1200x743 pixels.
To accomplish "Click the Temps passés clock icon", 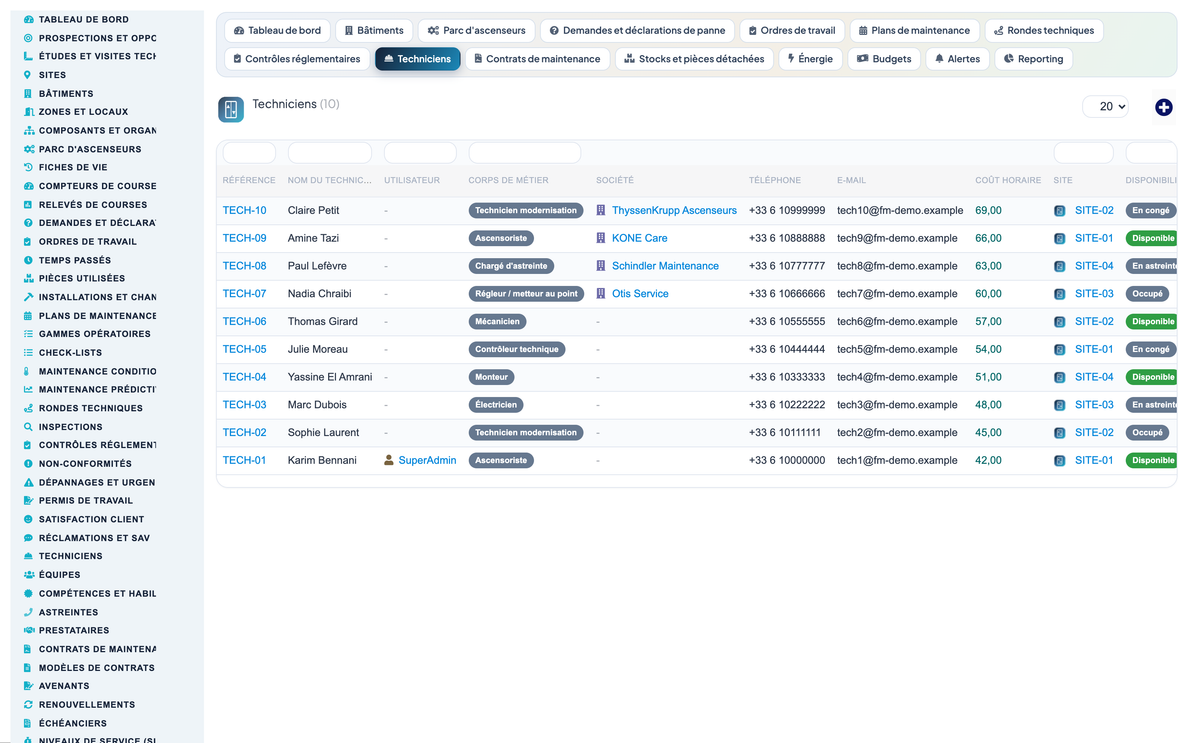I will click(x=28, y=260).
